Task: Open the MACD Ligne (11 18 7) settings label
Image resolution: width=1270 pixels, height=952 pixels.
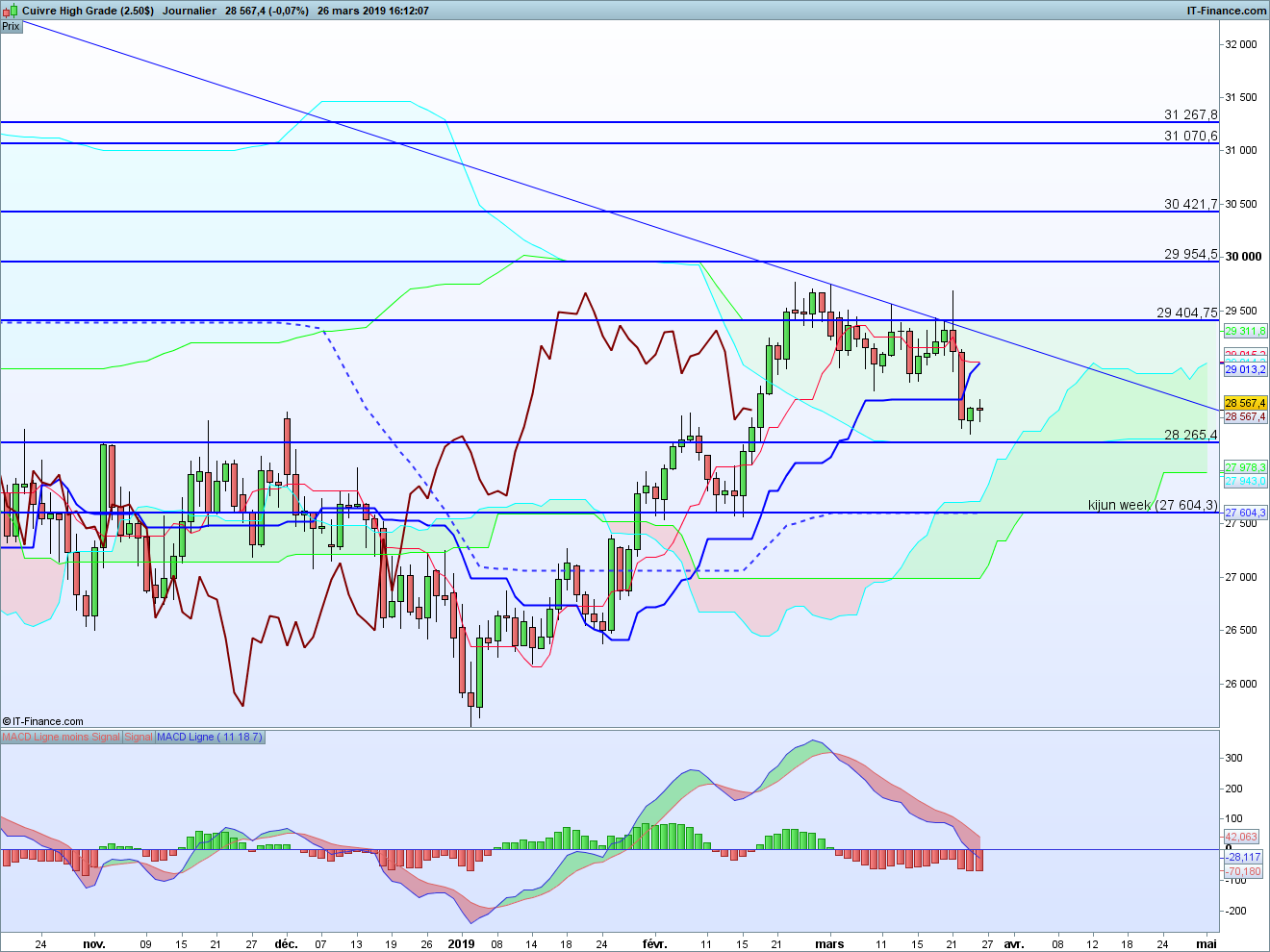Action: point(209,738)
